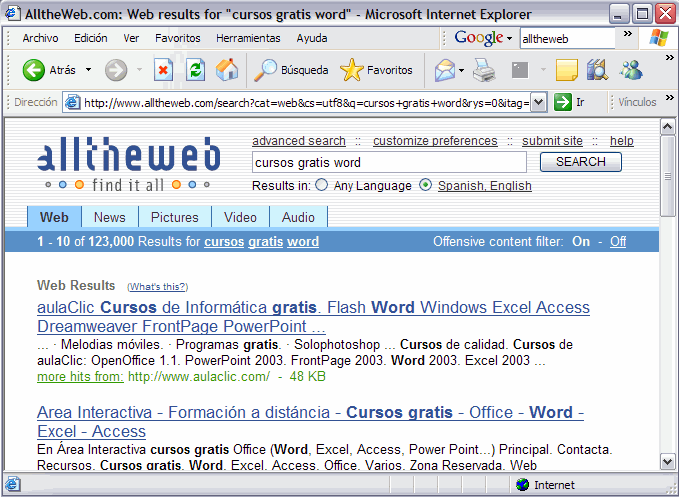Open the Google toolbar dropdown arrow
The width and height of the screenshot is (679, 497).
tap(510, 39)
